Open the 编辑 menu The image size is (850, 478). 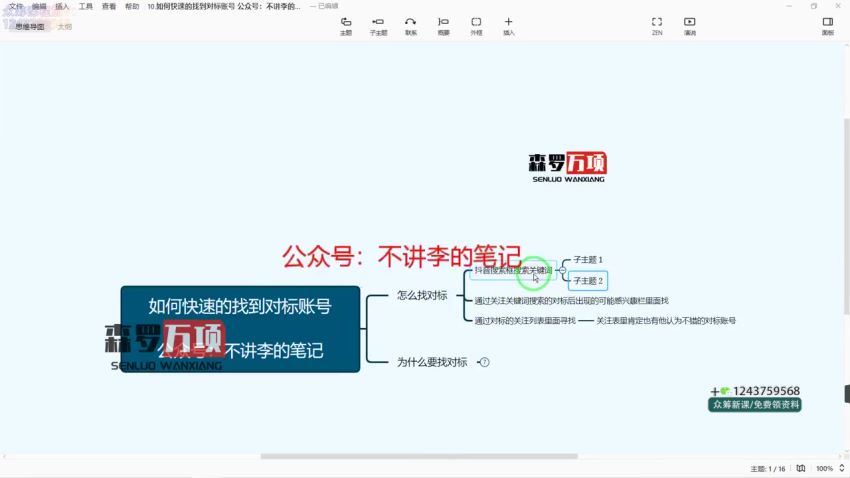point(39,7)
